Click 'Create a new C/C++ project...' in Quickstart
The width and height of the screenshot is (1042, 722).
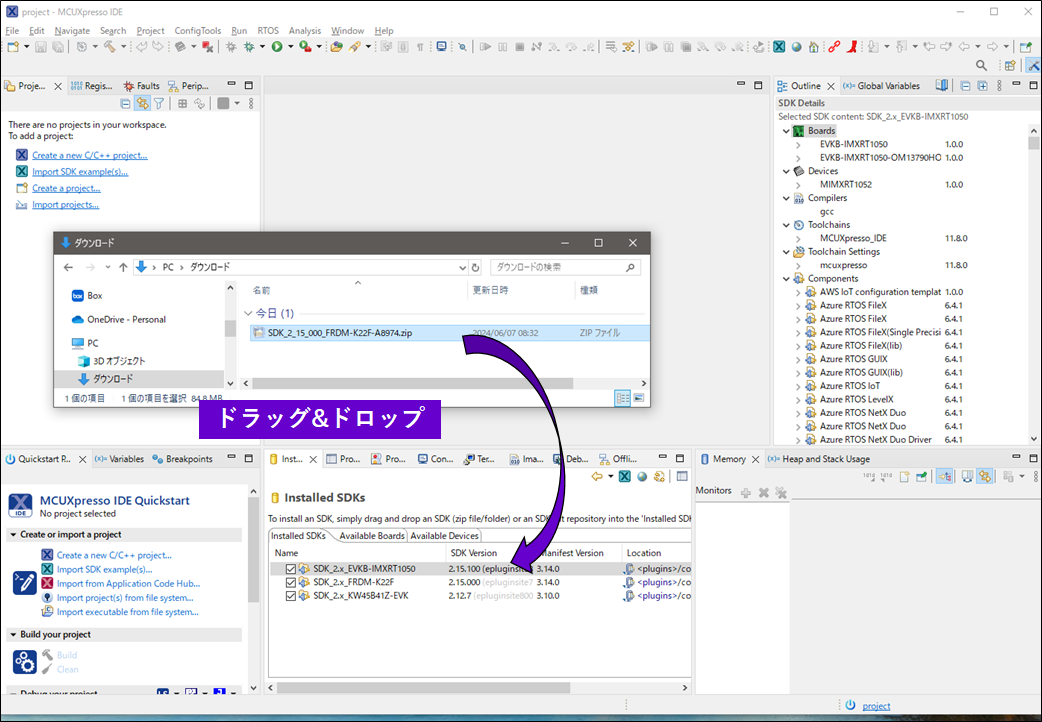pos(114,555)
